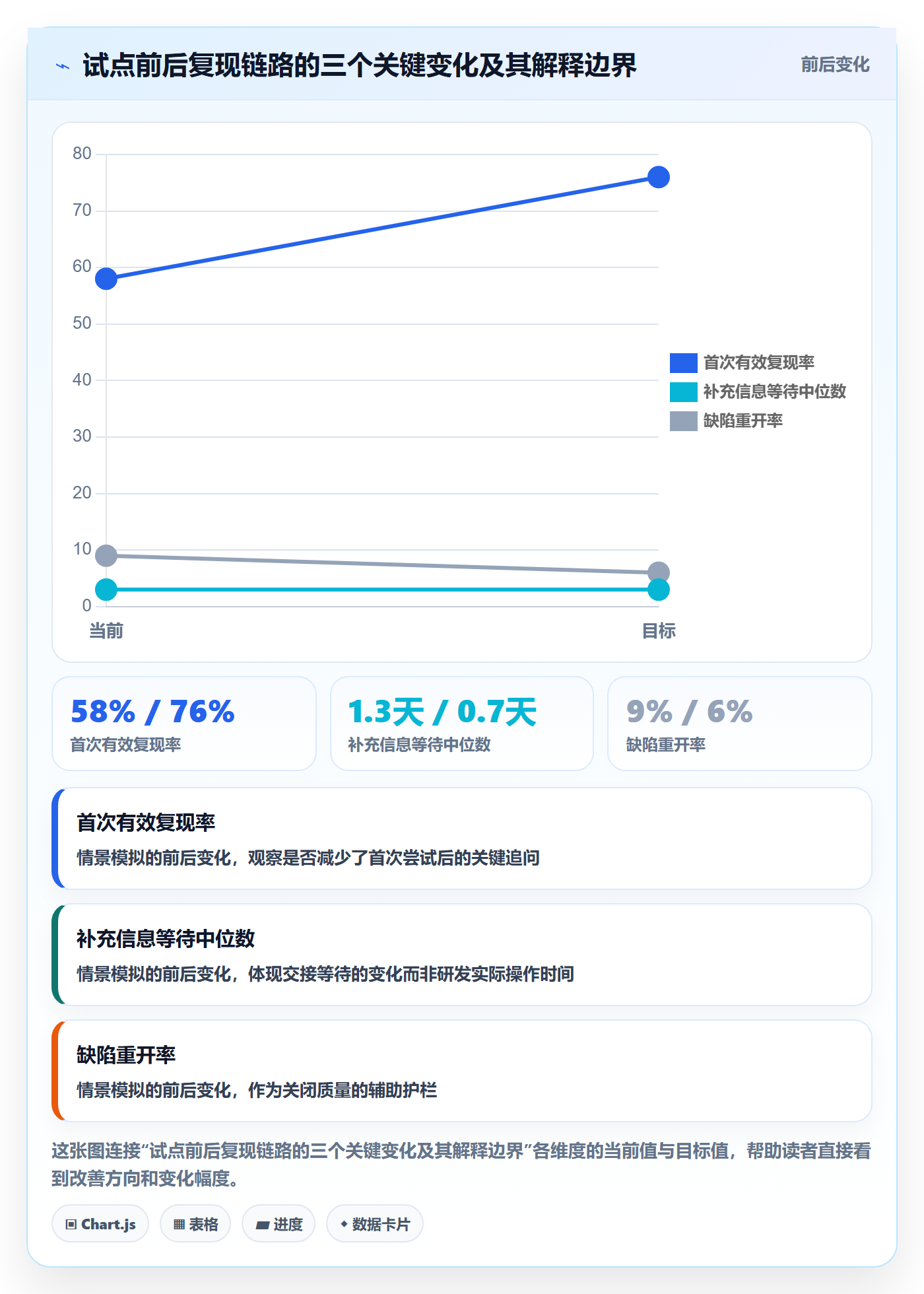Click the 当前 x-axis label
The height and width of the screenshot is (1294, 924).
tap(106, 631)
